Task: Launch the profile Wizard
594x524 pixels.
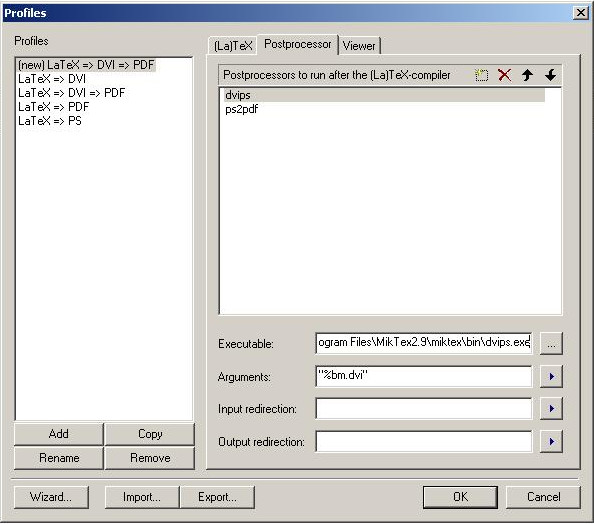Action: 51,497
